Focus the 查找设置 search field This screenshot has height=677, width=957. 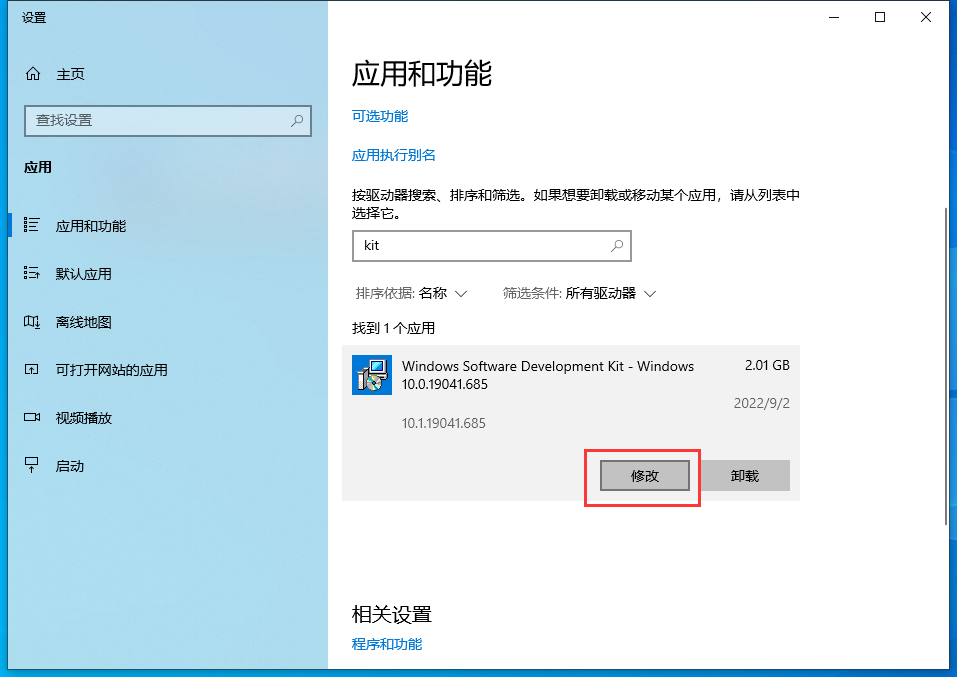click(168, 121)
